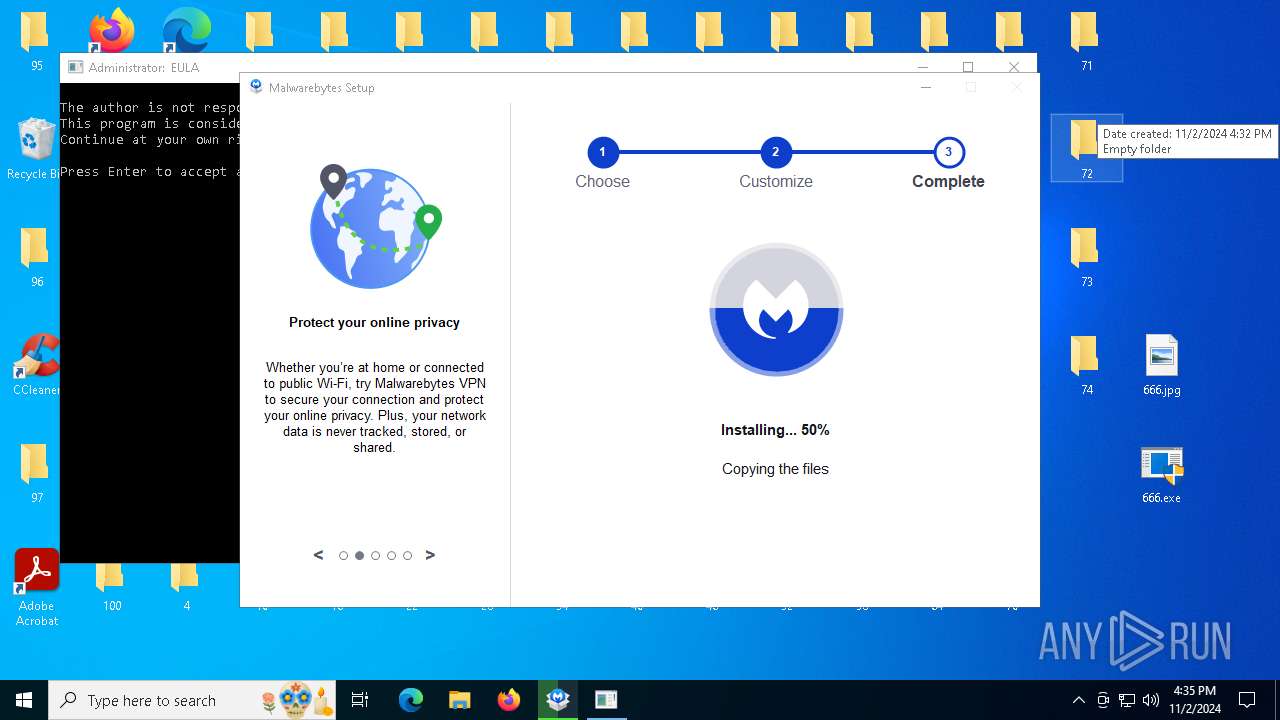Viewport: 1280px width, 720px height.
Task: Open the taskbar clock and date
Action: click(1194, 700)
